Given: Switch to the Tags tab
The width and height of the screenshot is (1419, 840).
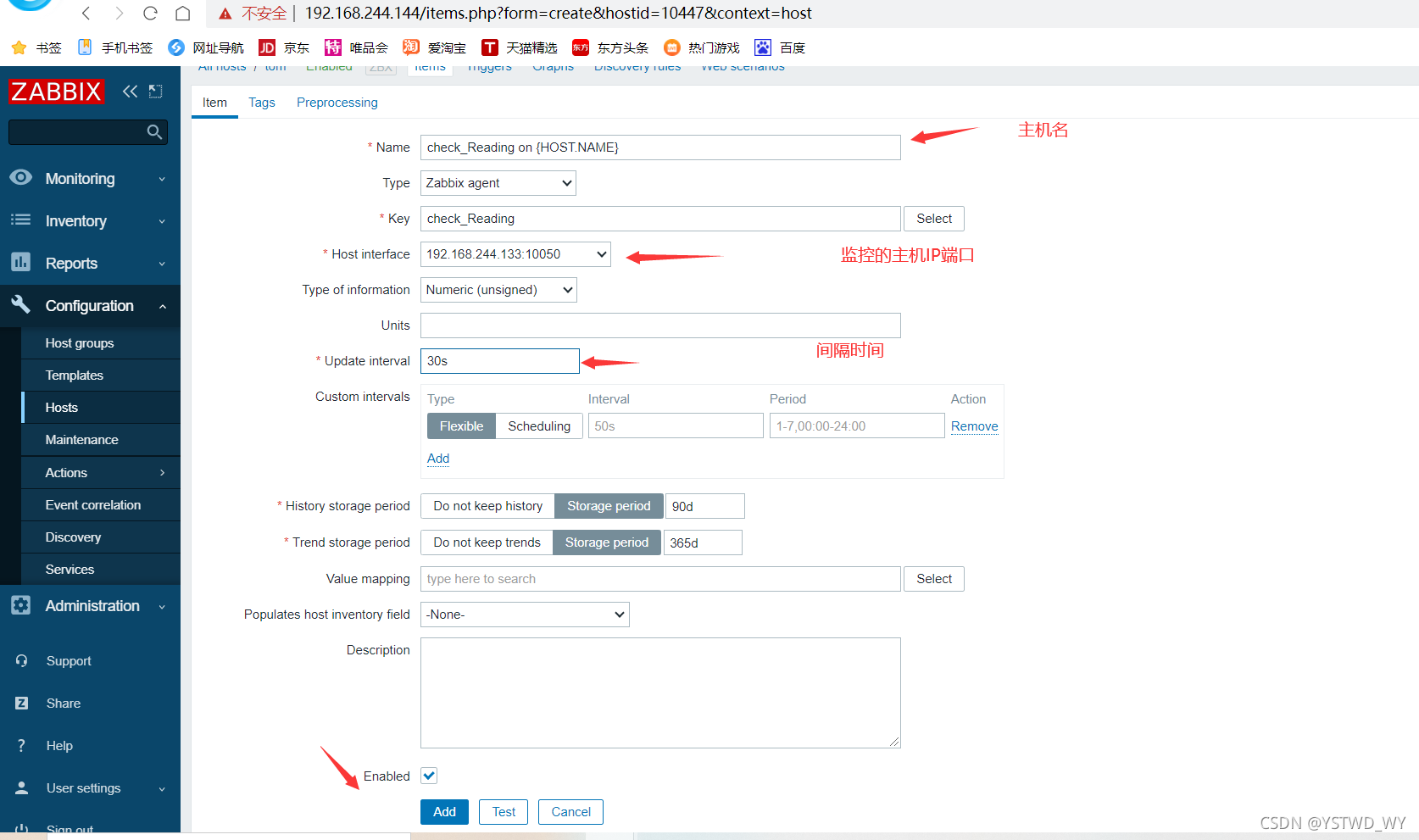Looking at the screenshot, I should (x=262, y=103).
